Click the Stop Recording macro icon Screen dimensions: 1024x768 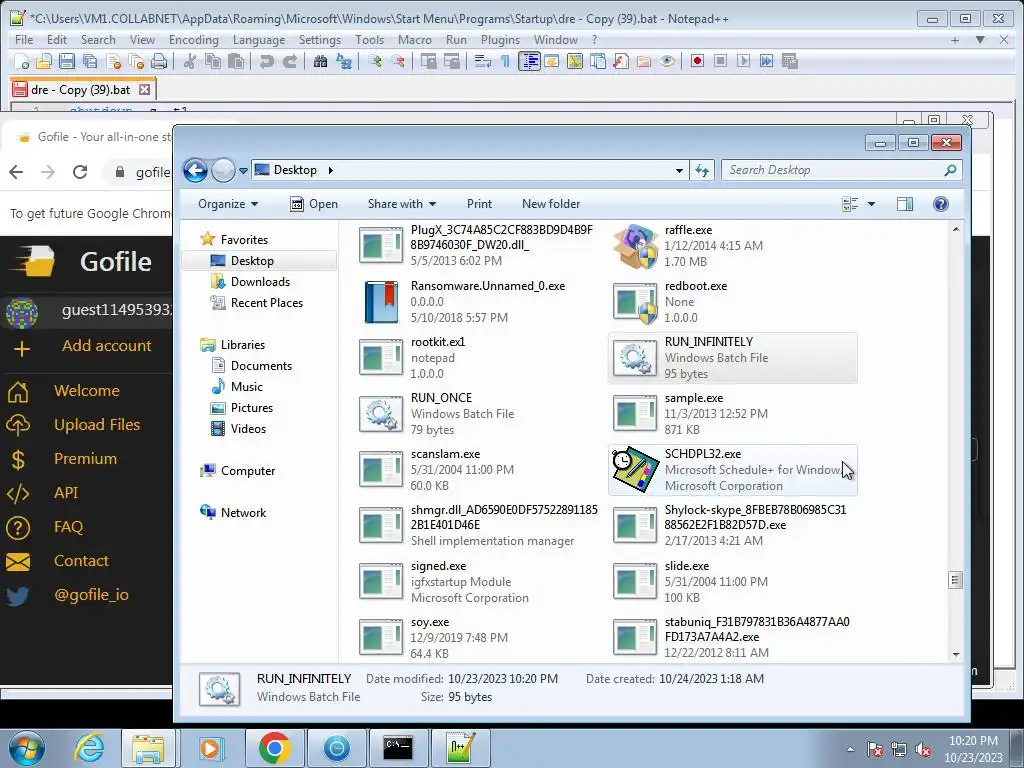click(720, 61)
